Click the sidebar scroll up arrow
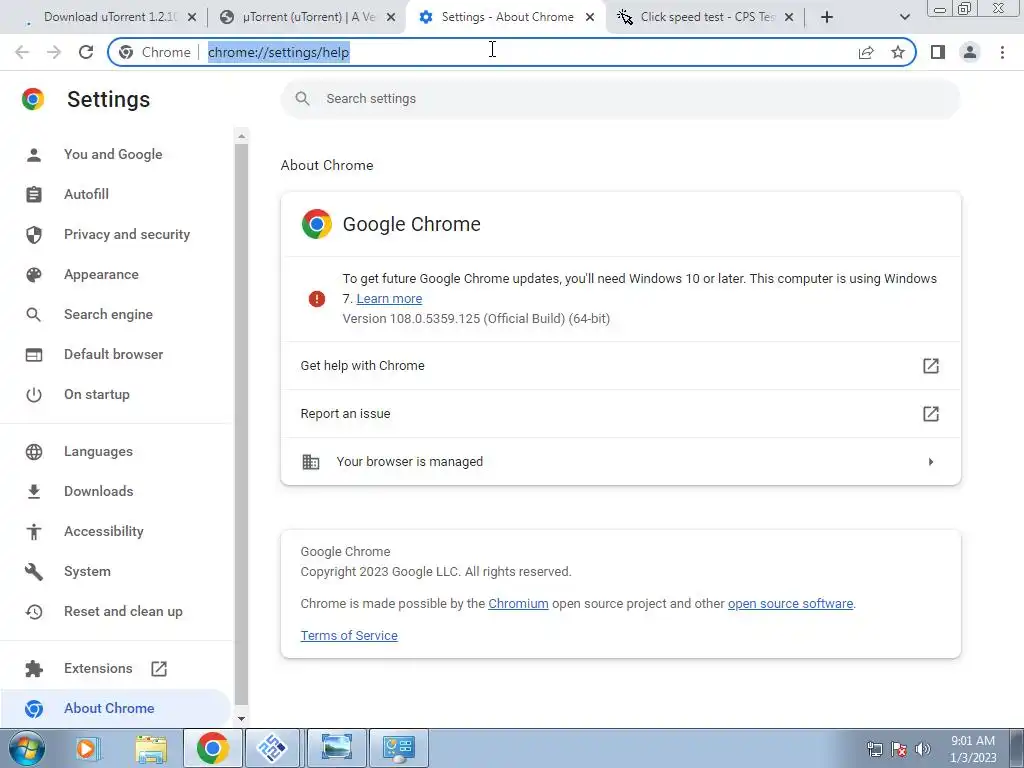This screenshot has width=1024, height=768. [x=241, y=136]
